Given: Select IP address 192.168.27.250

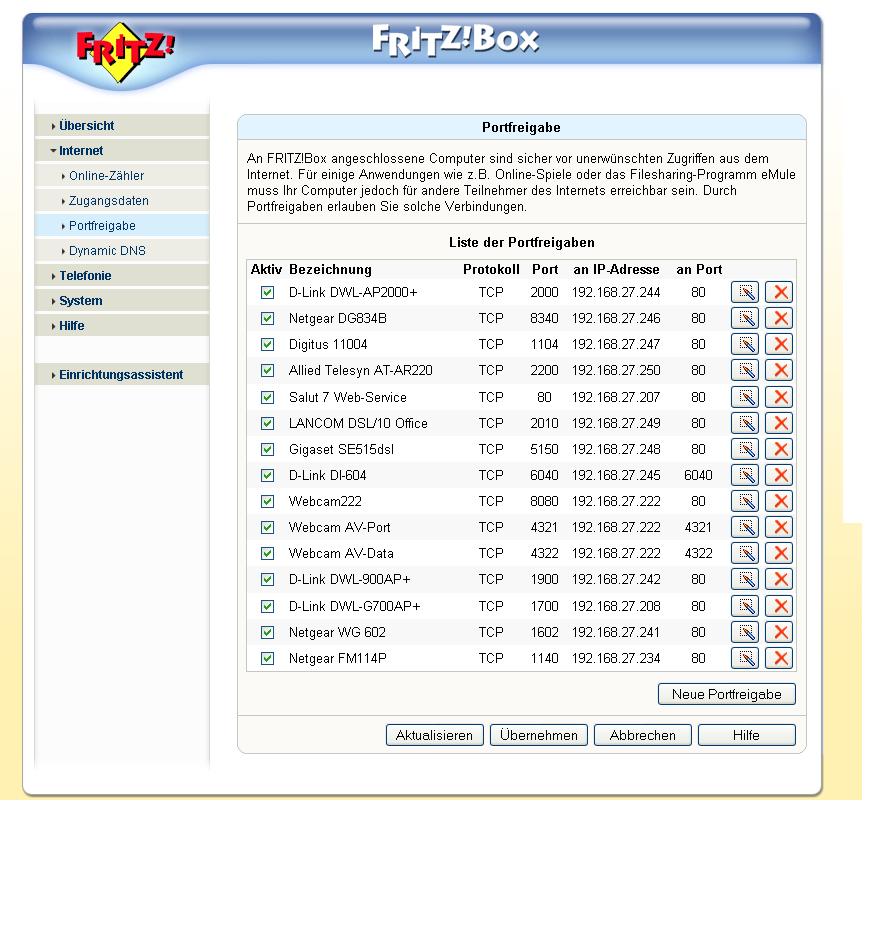Looking at the screenshot, I should point(616,371).
